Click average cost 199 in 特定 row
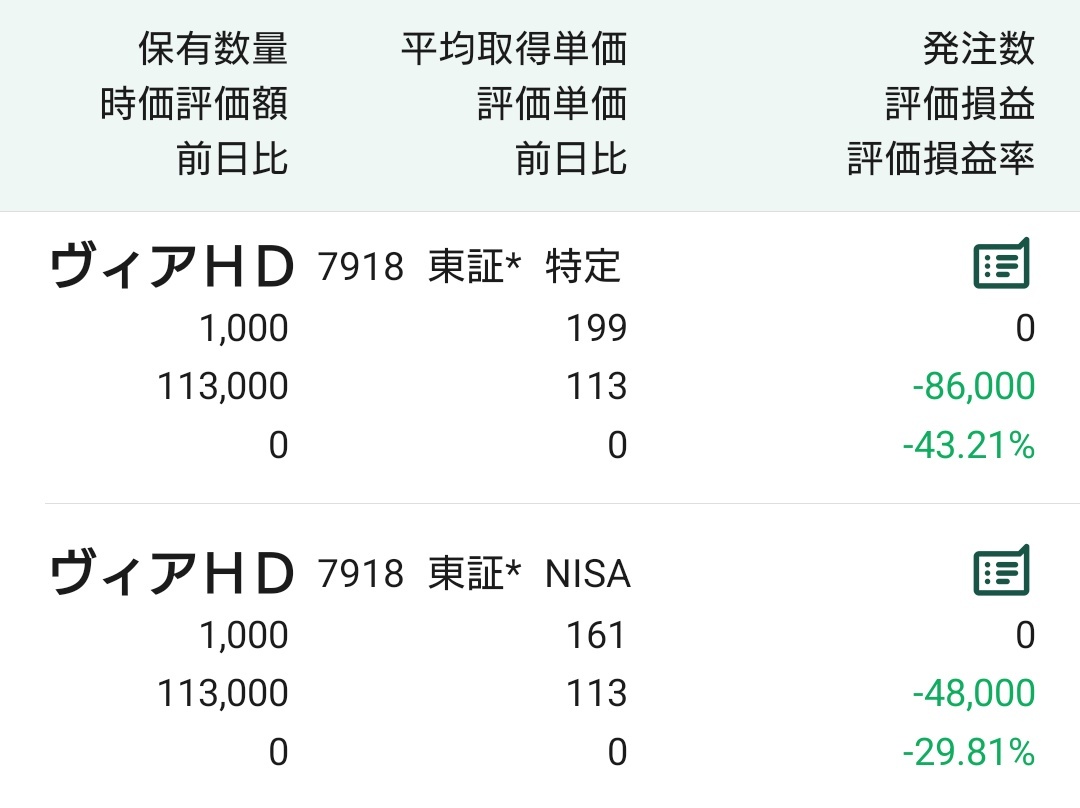The height and width of the screenshot is (808, 1080). [596, 328]
